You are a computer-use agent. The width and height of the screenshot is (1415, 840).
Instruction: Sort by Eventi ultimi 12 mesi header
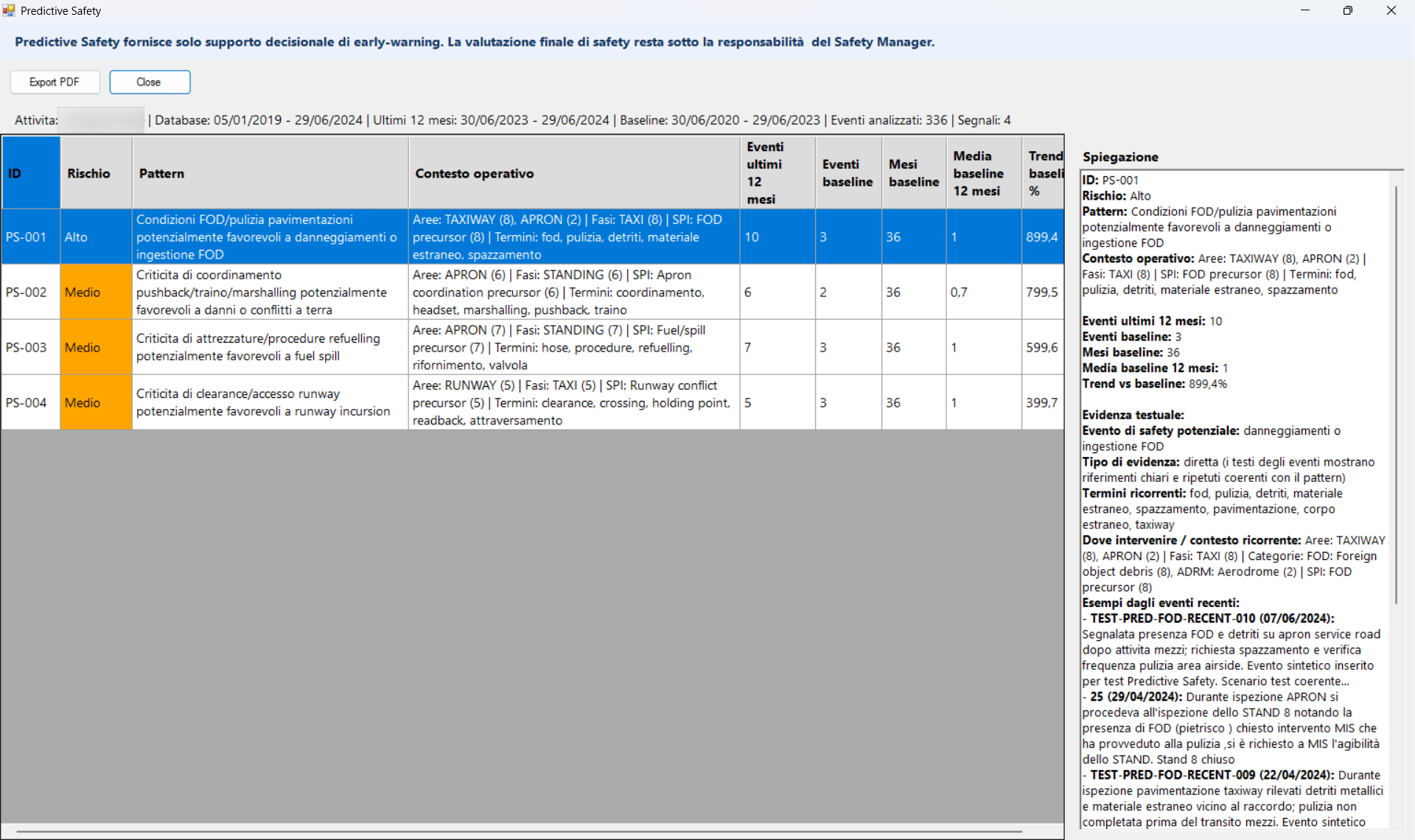778,173
